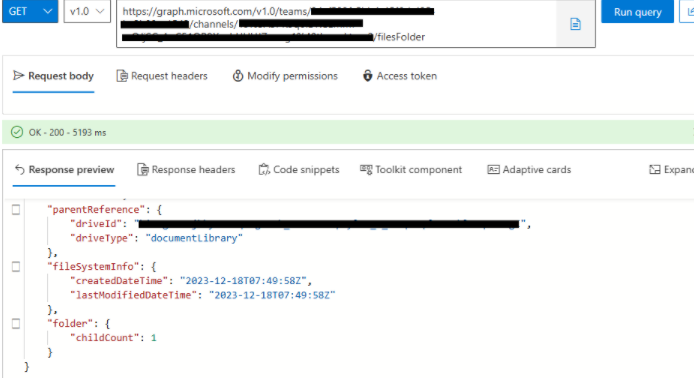Click the Modify permissions key icon
This screenshot has width=694, height=378.
point(238,76)
